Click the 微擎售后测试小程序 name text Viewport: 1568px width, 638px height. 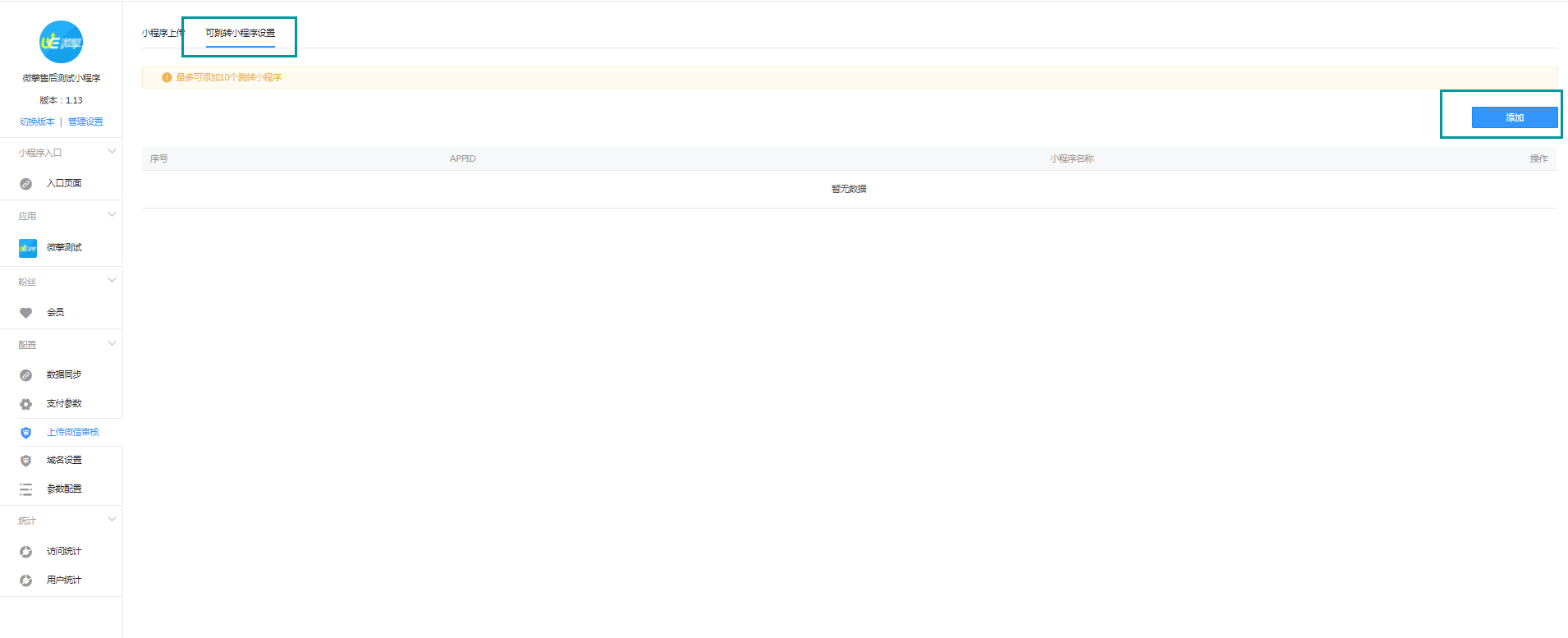[x=62, y=78]
